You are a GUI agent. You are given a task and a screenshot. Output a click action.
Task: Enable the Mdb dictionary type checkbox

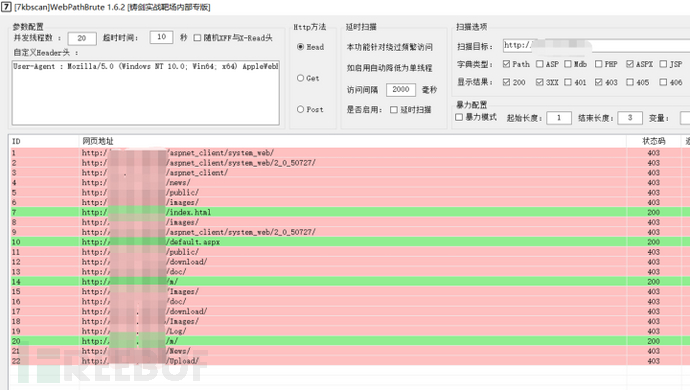point(568,64)
